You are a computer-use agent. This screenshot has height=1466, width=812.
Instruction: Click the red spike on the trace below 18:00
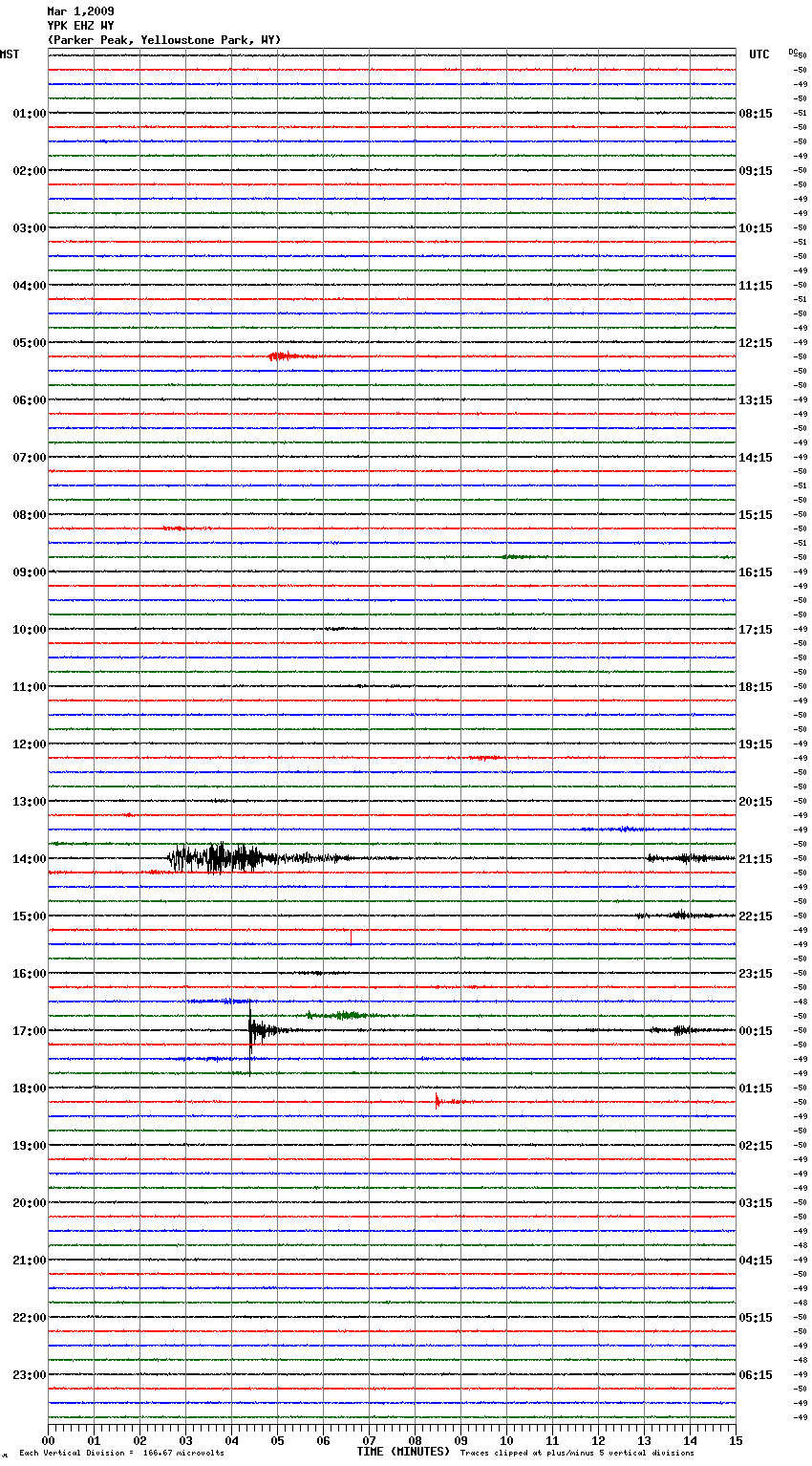[437, 1100]
